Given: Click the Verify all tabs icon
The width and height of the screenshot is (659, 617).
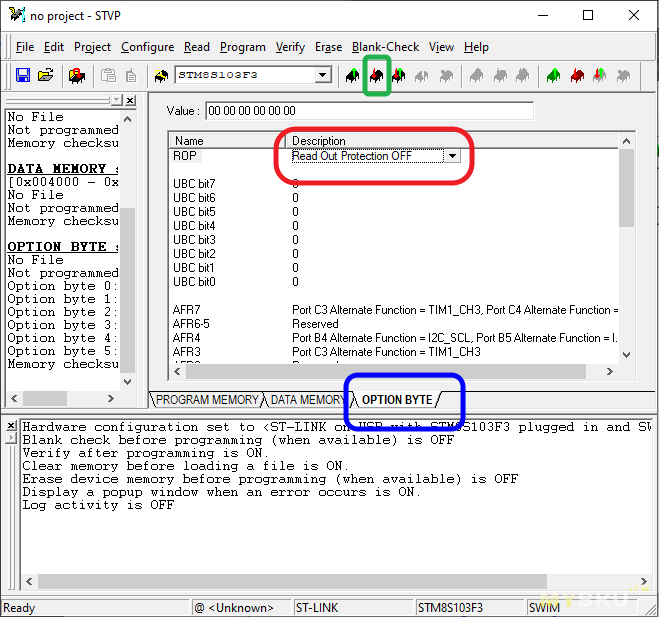Looking at the screenshot, I should tap(599, 75).
